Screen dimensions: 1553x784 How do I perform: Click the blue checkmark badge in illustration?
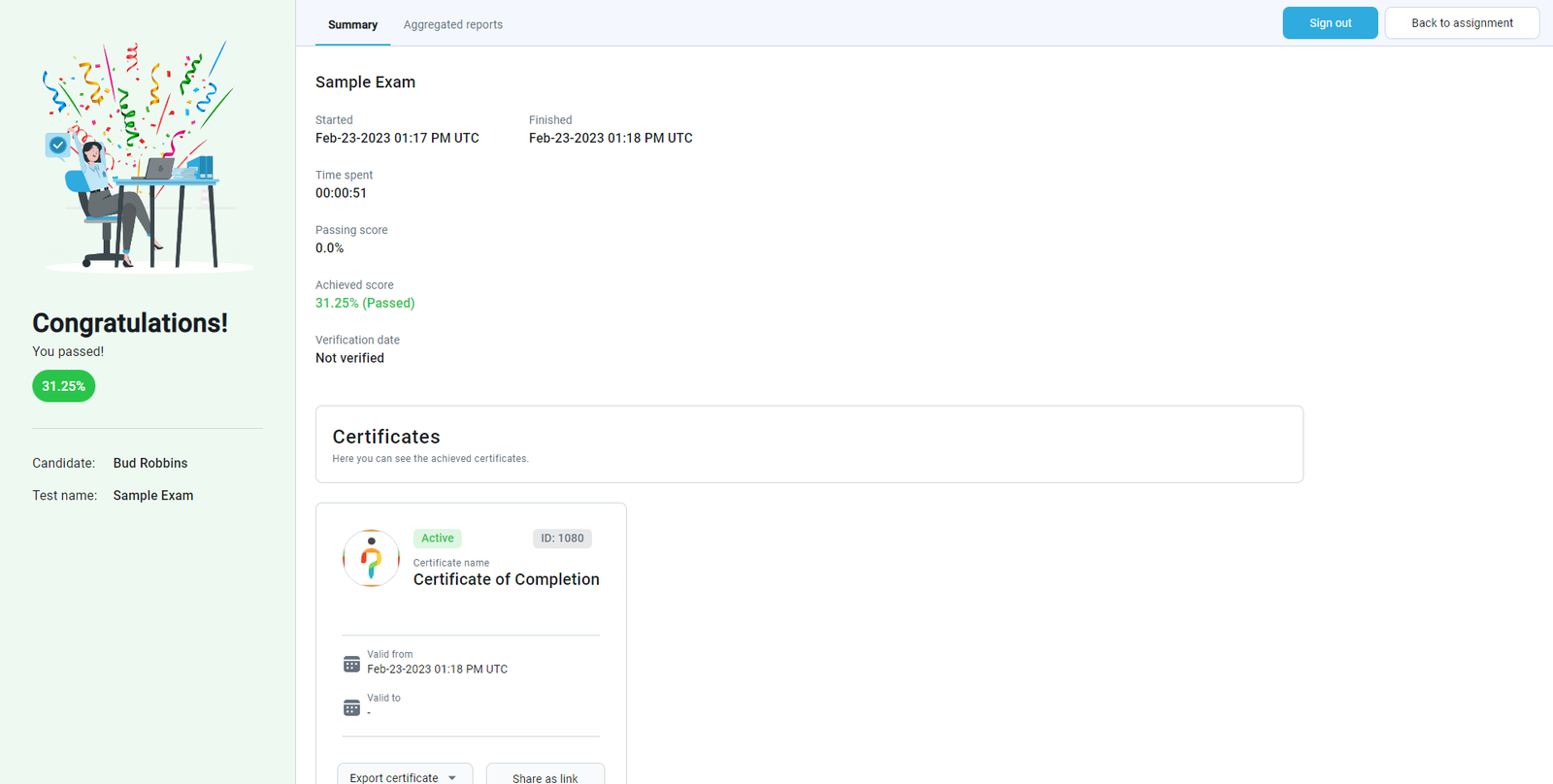pos(58,146)
